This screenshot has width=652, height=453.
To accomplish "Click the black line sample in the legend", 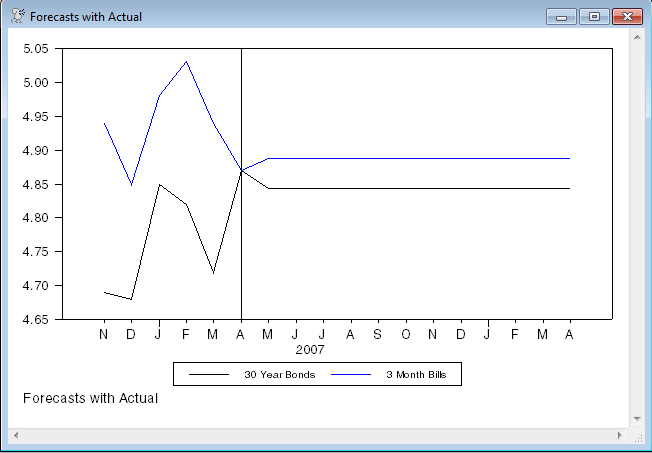I will 209,375.
